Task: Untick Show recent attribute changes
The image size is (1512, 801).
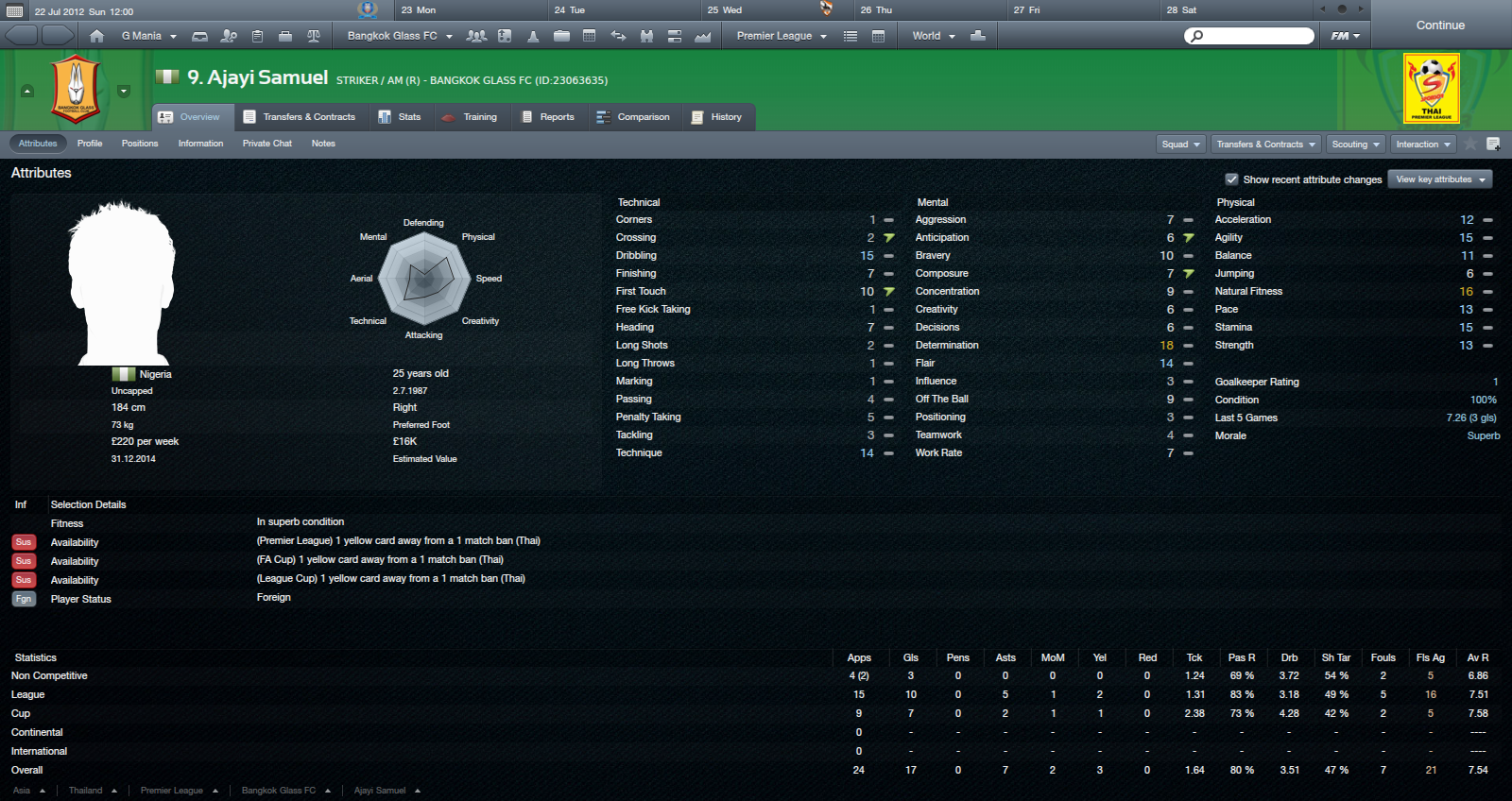Action: 1231,179
